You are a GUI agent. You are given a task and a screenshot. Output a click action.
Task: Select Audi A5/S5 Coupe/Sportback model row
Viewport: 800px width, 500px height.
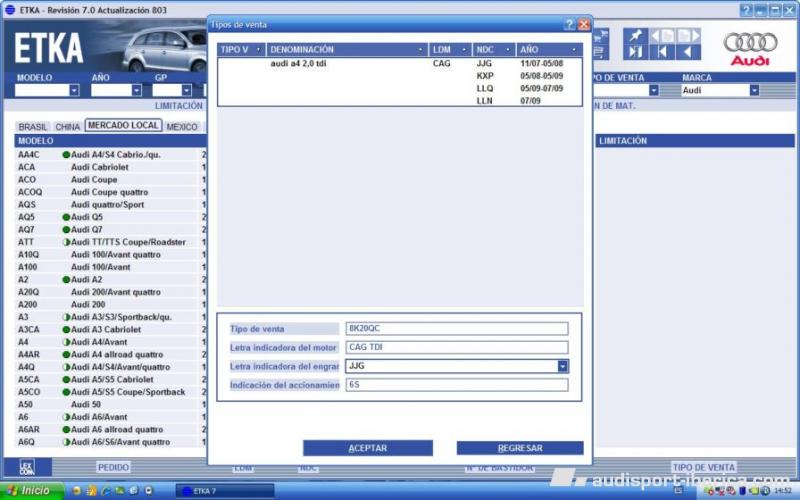click(110, 392)
